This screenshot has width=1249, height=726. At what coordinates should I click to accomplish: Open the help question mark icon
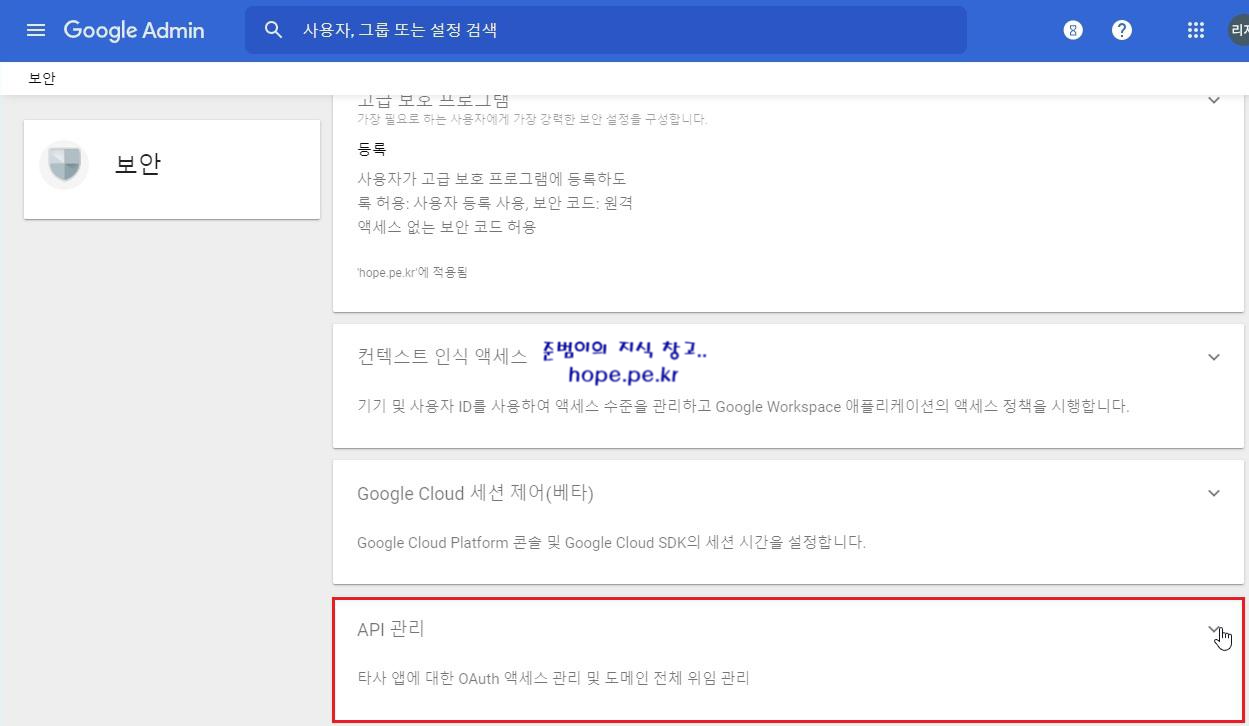tap(1122, 30)
